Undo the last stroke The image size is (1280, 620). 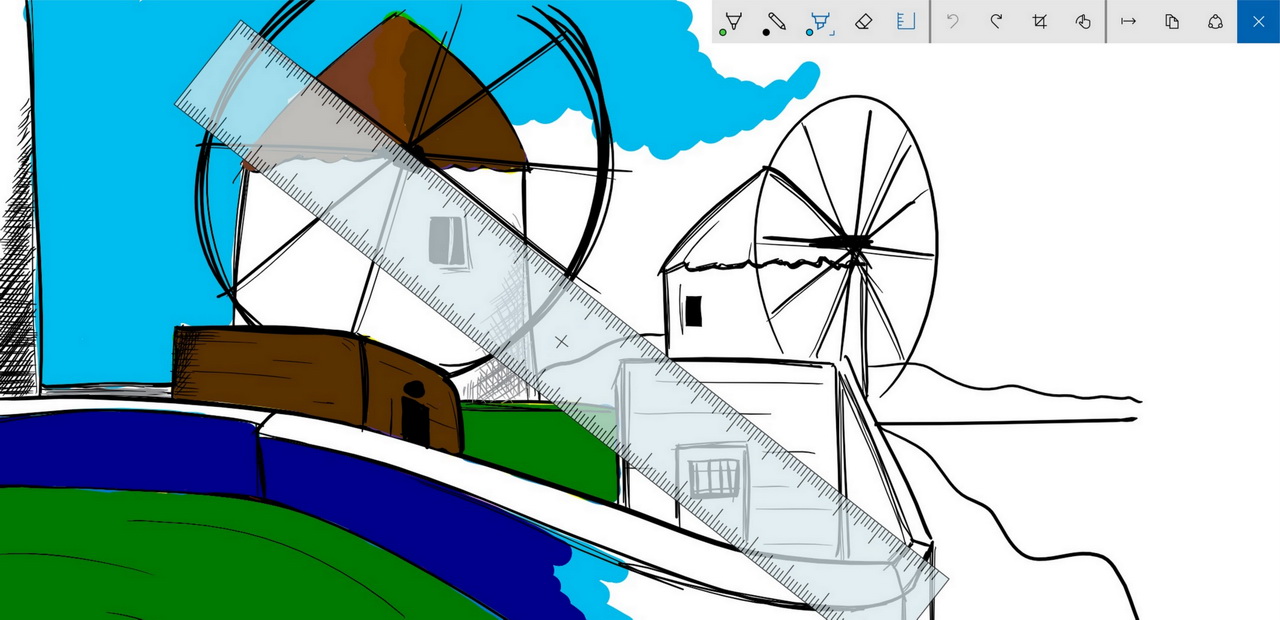tap(953, 21)
